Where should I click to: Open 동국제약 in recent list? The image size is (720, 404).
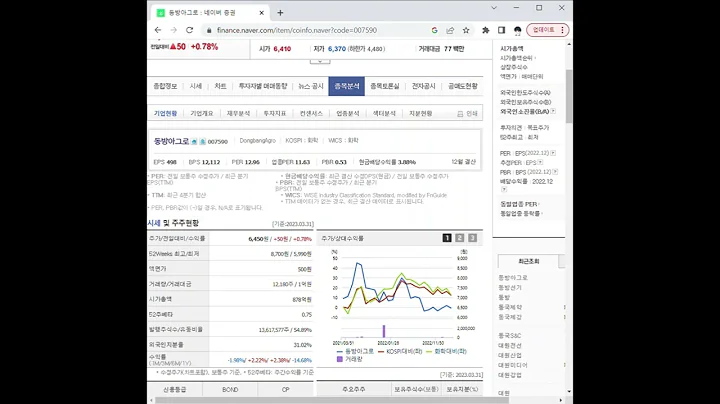pyautogui.click(x=510, y=307)
